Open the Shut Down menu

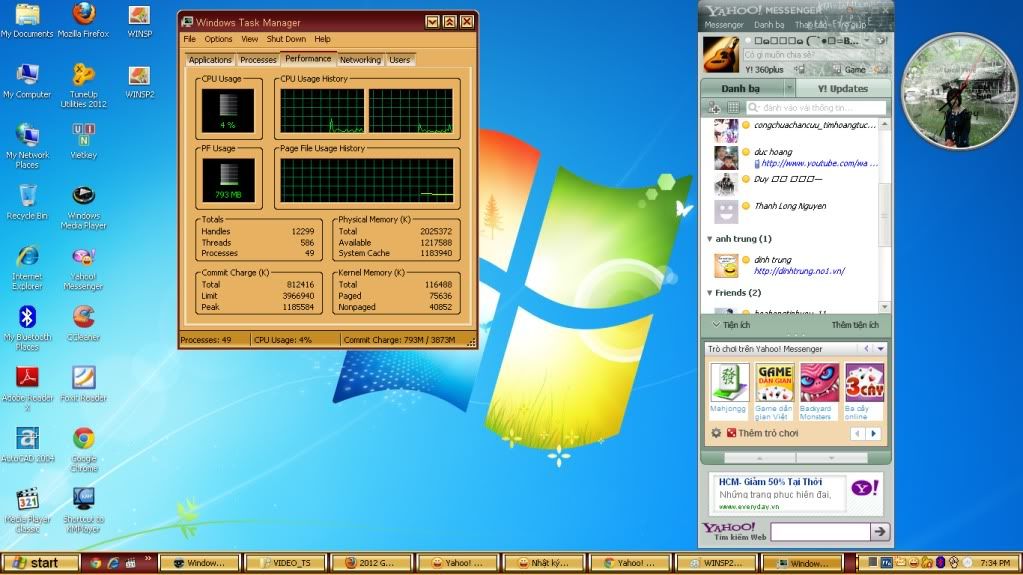[286, 39]
